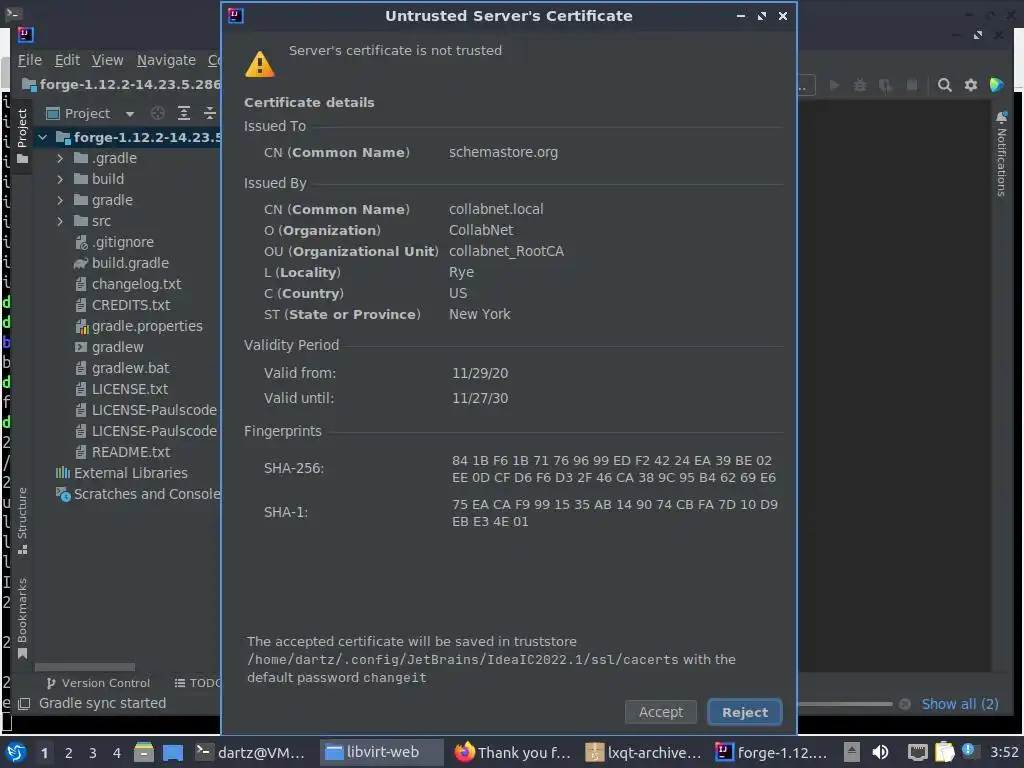This screenshot has height=768, width=1024.
Task: Stop the background task next to progress bar
Action: click(x=904, y=704)
